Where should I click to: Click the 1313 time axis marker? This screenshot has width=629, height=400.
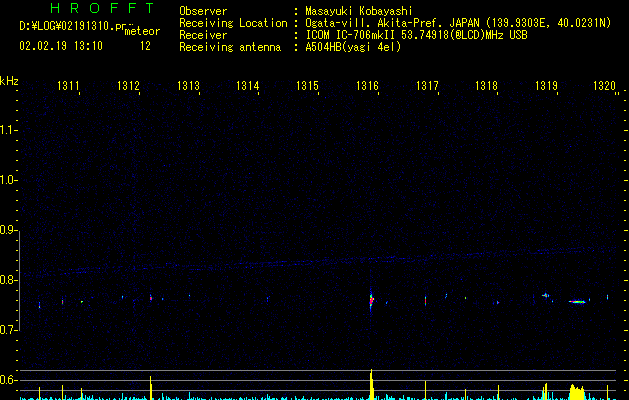pos(188,86)
